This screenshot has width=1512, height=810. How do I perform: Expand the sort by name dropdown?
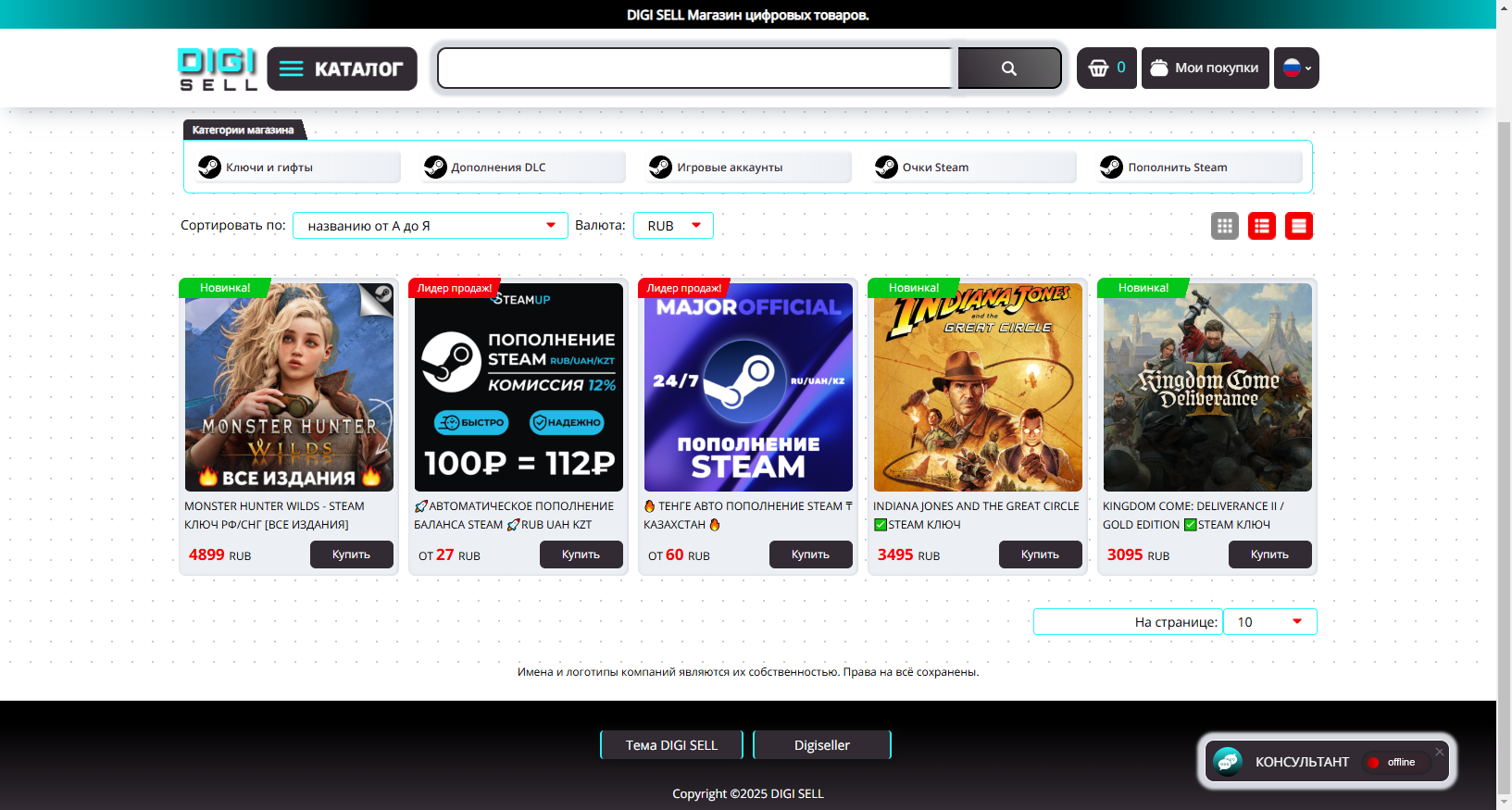[x=431, y=226]
